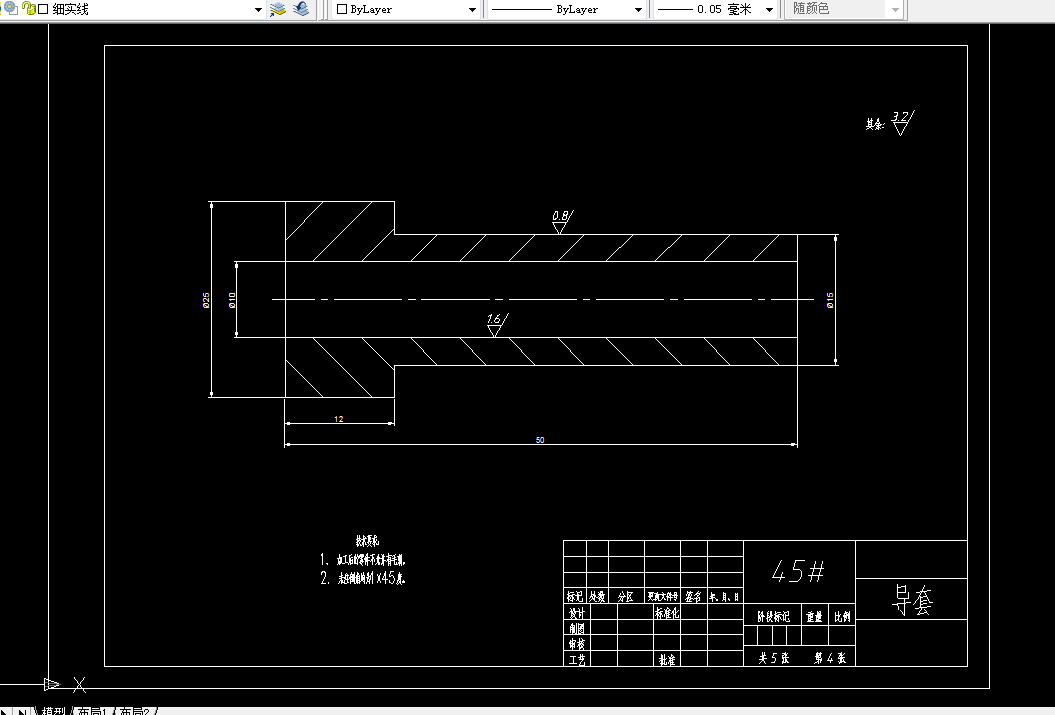The height and width of the screenshot is (715, 1055).
Task: Select the 工艺 cell text
Action: click(577, 660)
